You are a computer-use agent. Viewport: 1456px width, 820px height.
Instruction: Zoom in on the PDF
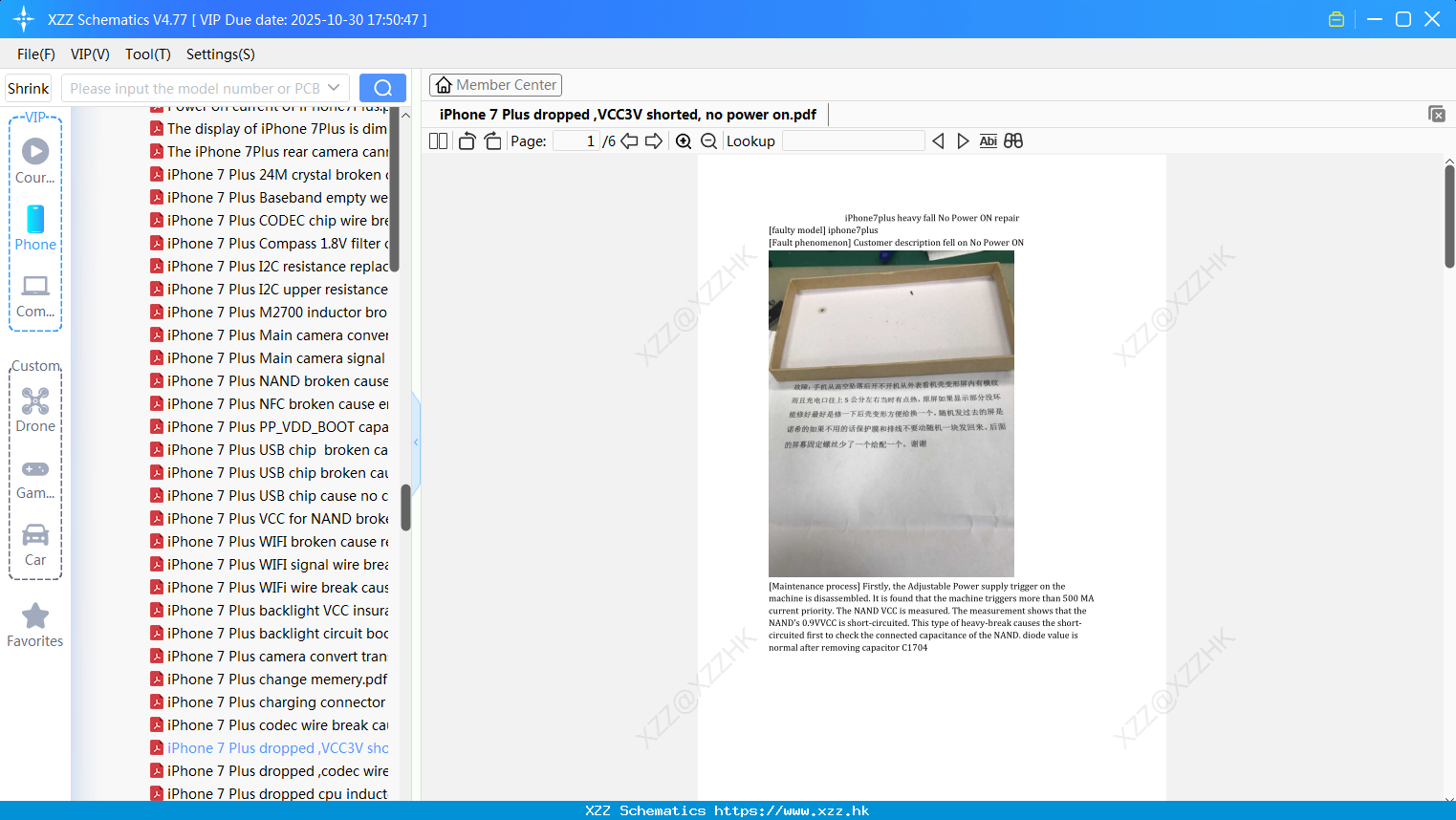(x=684, y=141)
